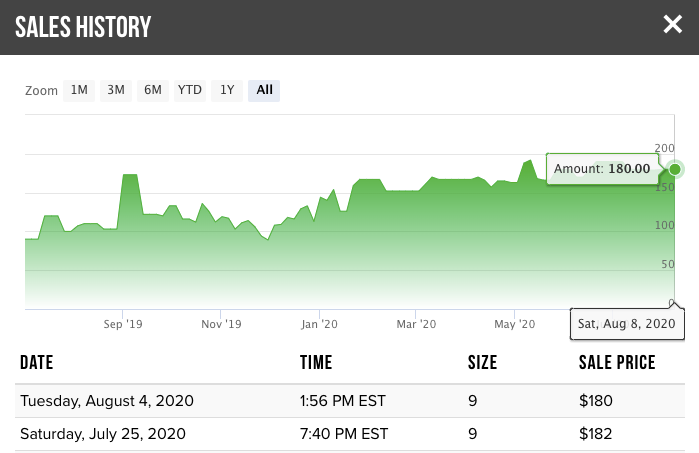Sort by SALE PRICE column header
This screenshot has height=453, width=699.
(x=617, y=363)
